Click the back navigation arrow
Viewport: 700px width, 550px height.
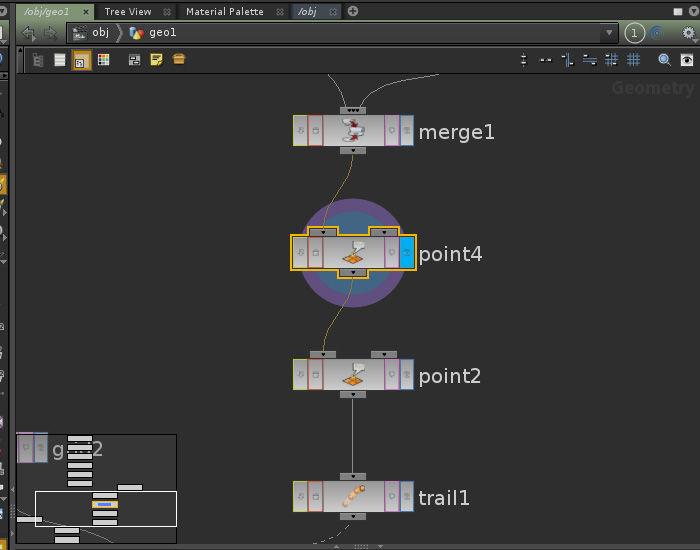tap(28, 33)
